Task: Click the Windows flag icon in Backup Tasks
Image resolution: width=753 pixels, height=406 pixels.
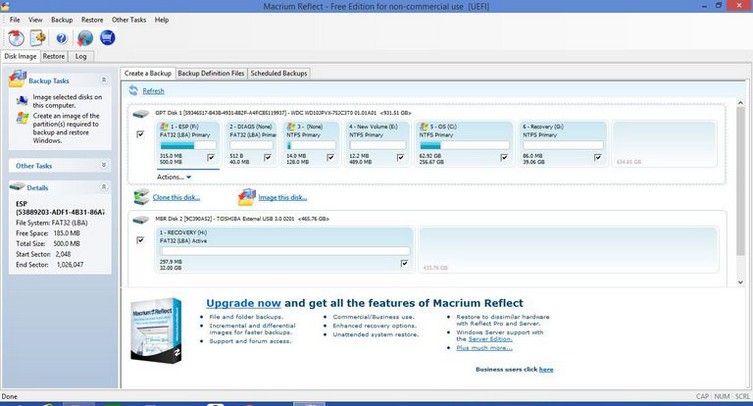Action: 22,118
